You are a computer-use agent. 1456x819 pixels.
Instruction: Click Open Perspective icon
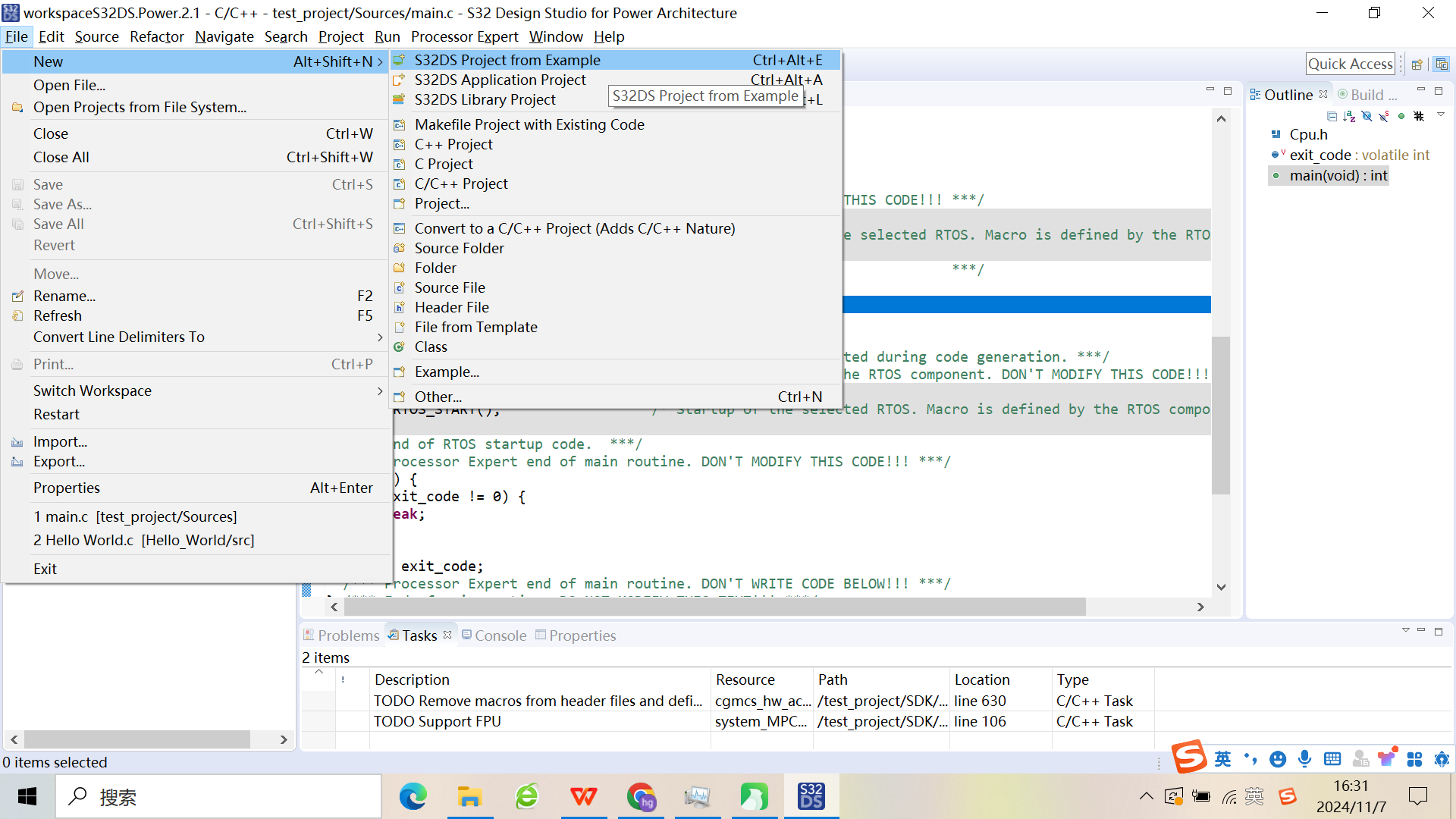(1417, 64)
